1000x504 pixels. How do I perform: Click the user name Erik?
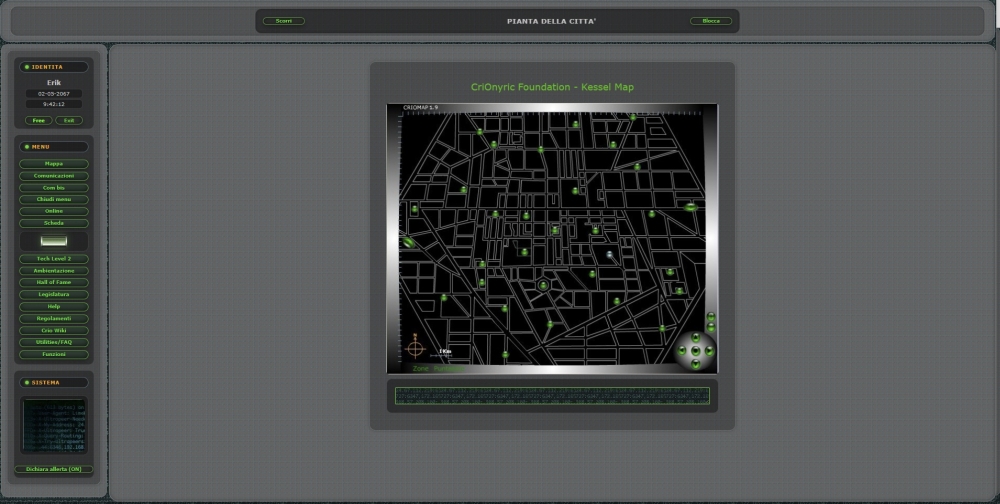point(54,83)
